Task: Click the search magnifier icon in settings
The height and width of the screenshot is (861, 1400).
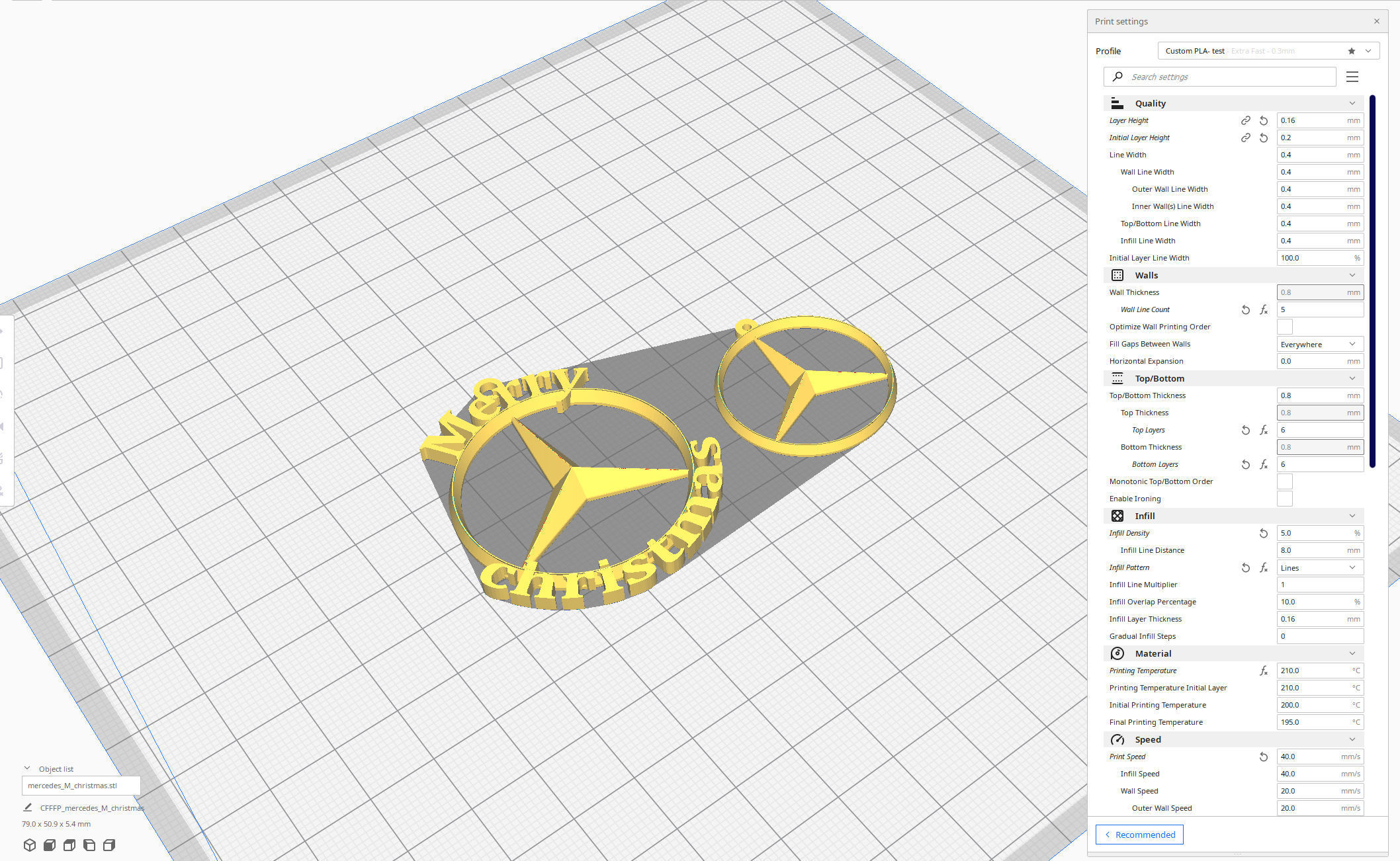Action: 1117,77
